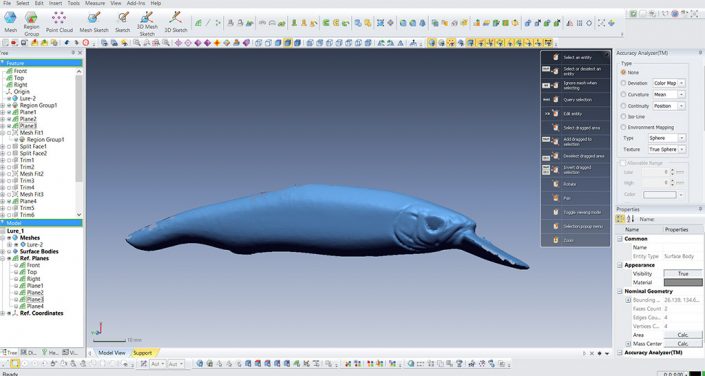This screenshot has height=376, width=705.
Task: Open the Sketch tool
Action: [123, 18]
